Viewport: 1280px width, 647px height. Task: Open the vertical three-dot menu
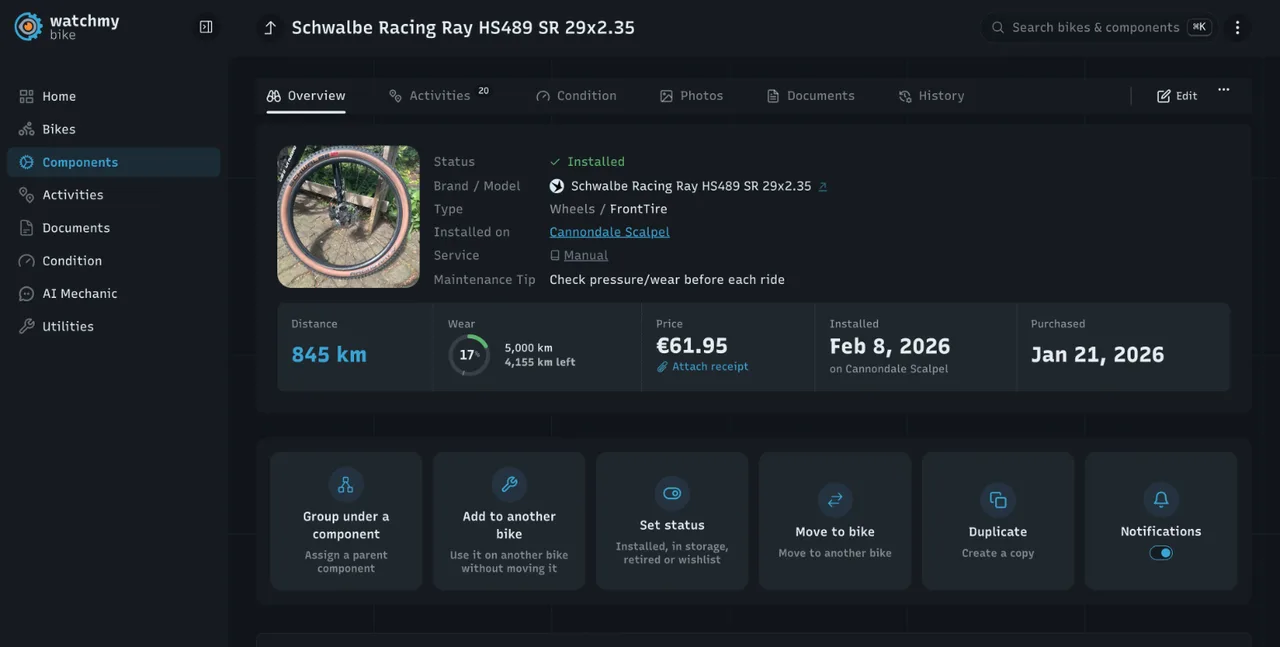coord(1237,28)
